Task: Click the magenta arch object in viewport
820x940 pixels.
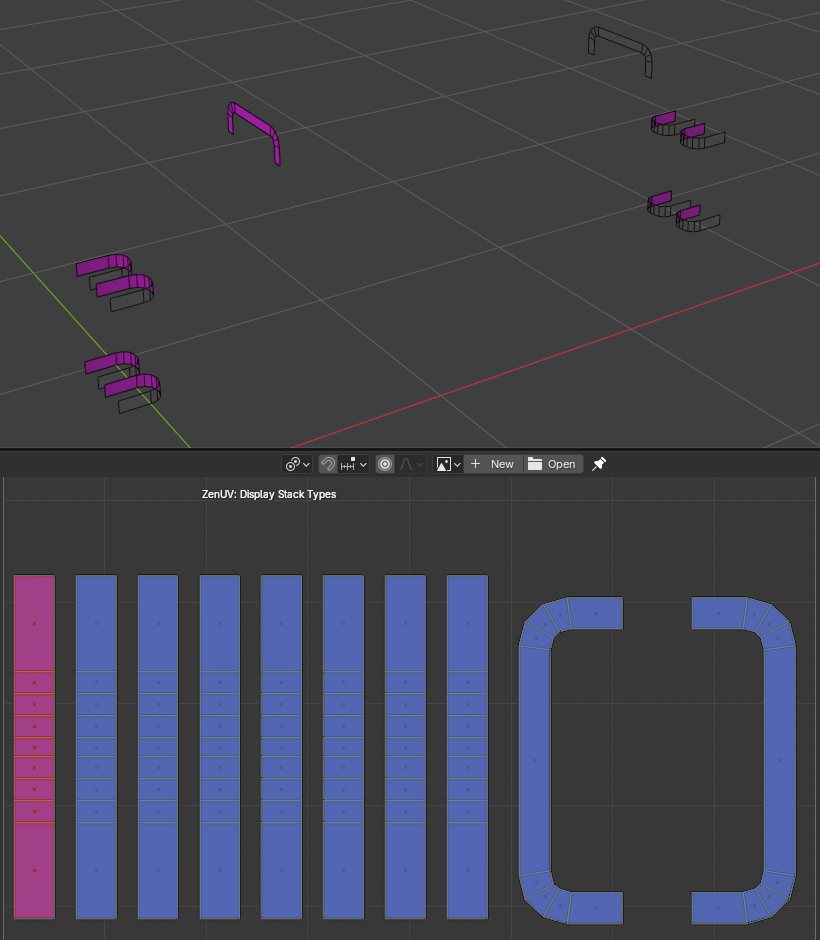Action: (x=254, y=132)
